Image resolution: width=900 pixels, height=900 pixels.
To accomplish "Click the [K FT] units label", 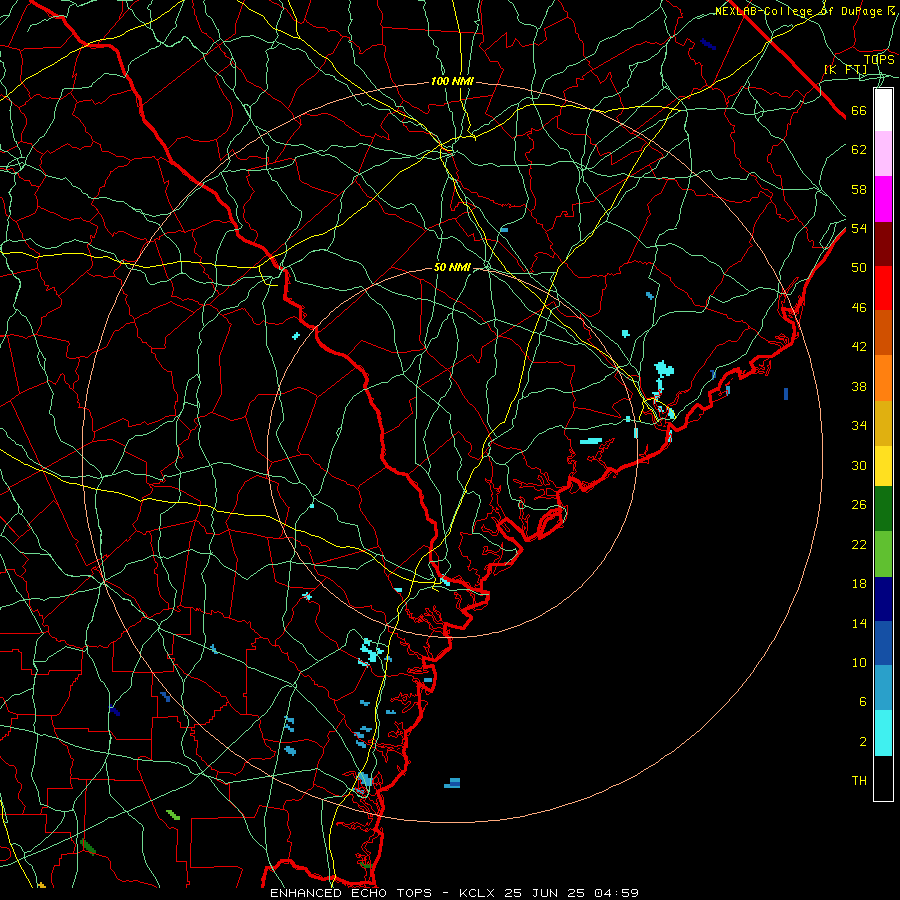I will tap(845, 69).
